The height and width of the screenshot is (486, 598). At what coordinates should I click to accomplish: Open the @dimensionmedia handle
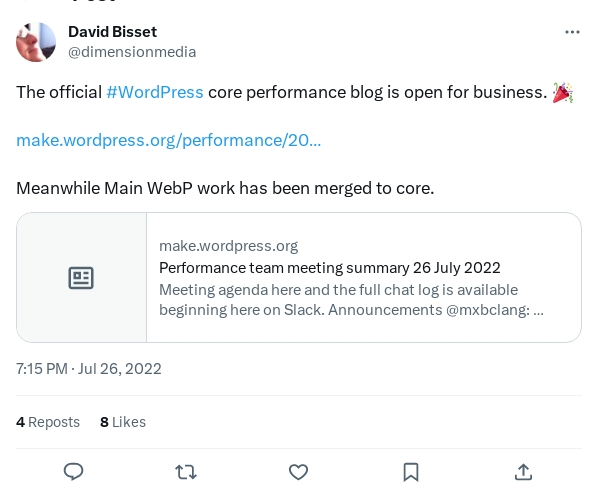coord(132,52)
